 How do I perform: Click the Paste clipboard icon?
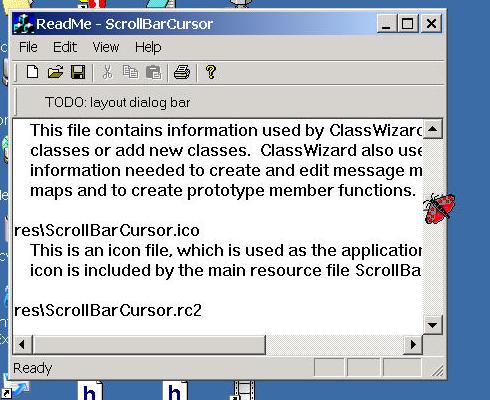(154, 72)
